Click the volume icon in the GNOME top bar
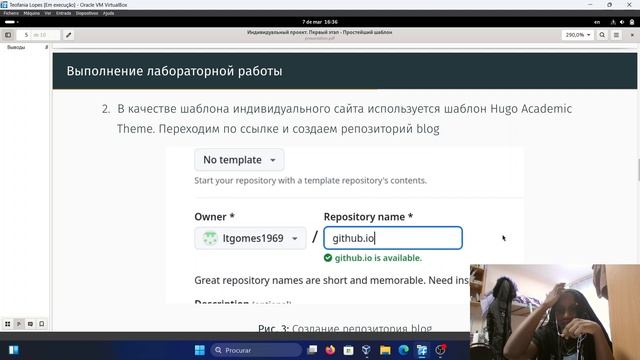The height and width of the screenshot is (360, 640). 622,22
